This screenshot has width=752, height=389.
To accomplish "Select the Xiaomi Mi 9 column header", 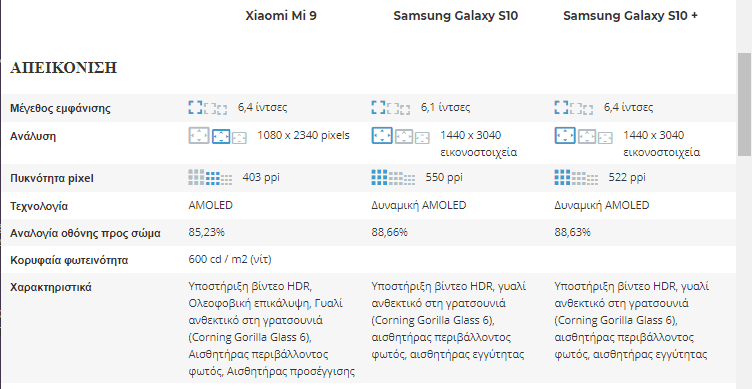I will (x=281, y=16).
